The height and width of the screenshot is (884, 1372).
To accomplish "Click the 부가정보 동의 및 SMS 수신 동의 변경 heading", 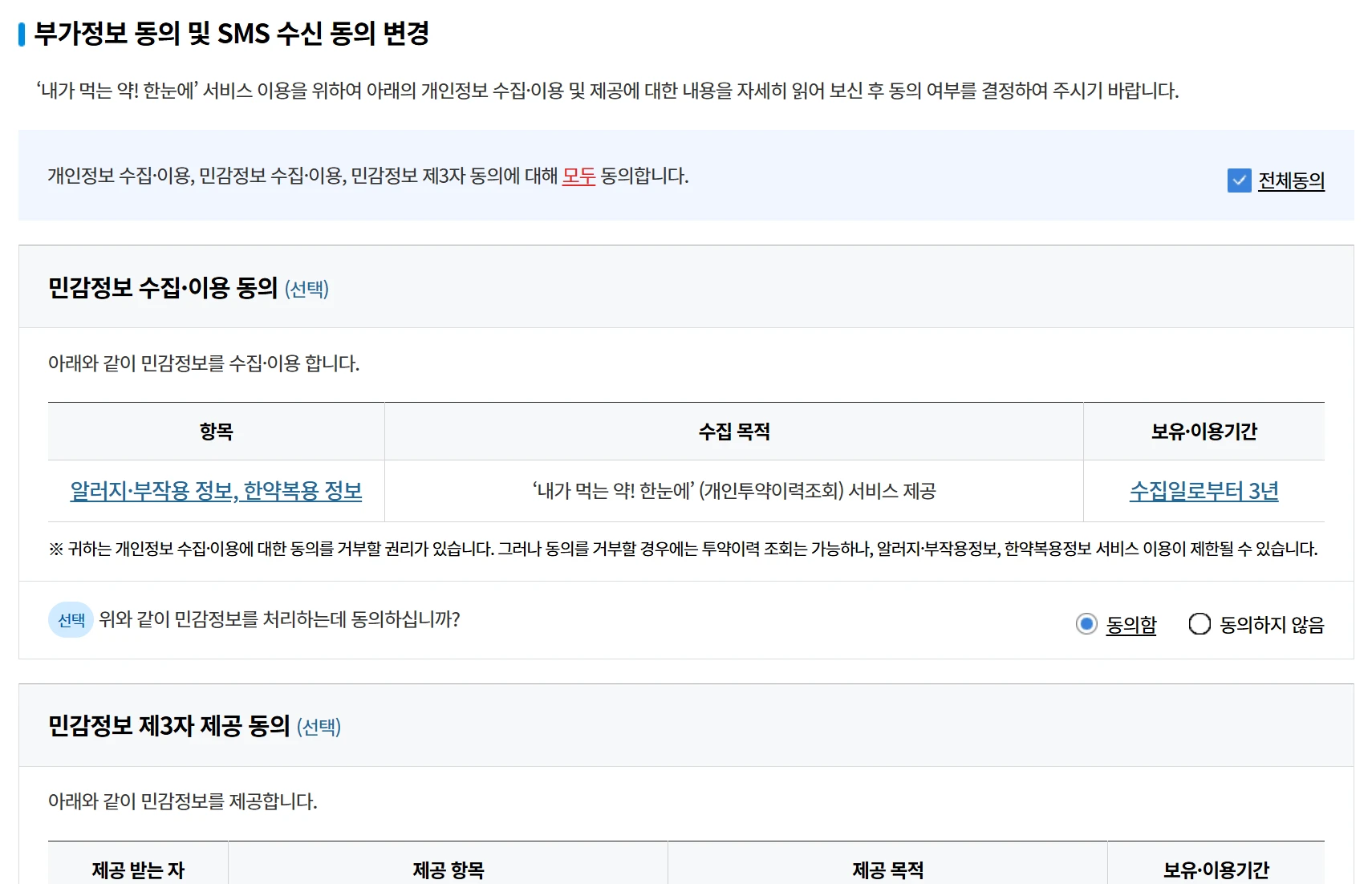I will [x=232, y=34].
